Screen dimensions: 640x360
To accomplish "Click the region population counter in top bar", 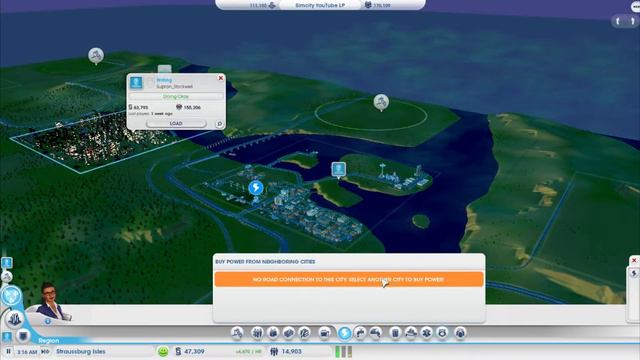I will (378, 5).
